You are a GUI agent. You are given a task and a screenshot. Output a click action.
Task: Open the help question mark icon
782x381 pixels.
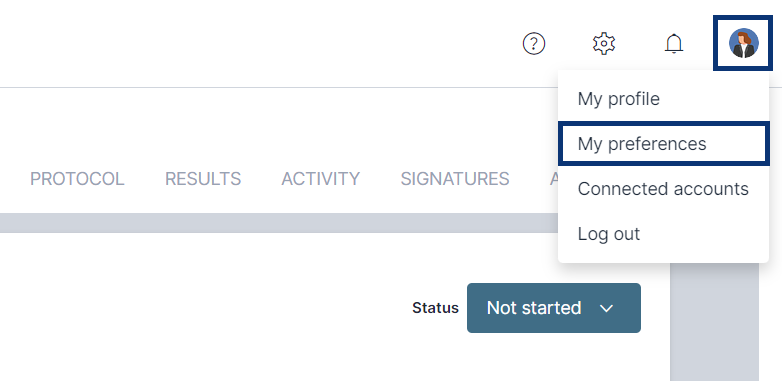534,44
